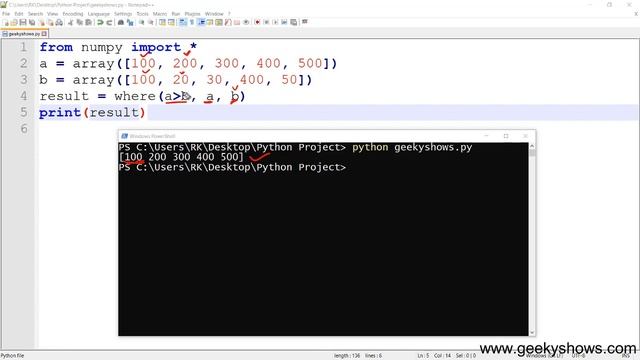640x360 pixels.
Task: Toggle file monitoring eye icon
Action: [246, 22]
